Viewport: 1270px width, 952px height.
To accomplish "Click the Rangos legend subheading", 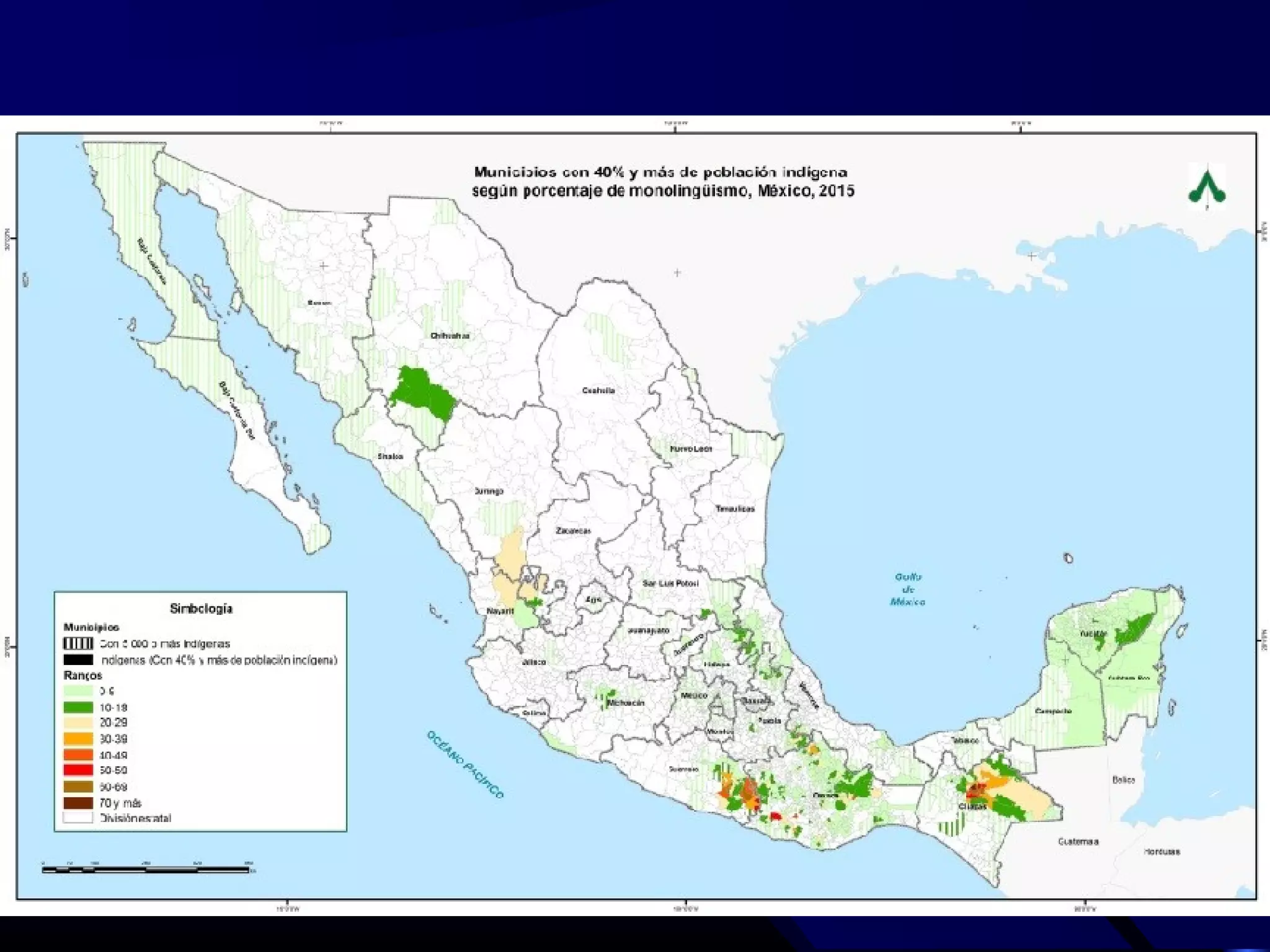I will [82, 675].
